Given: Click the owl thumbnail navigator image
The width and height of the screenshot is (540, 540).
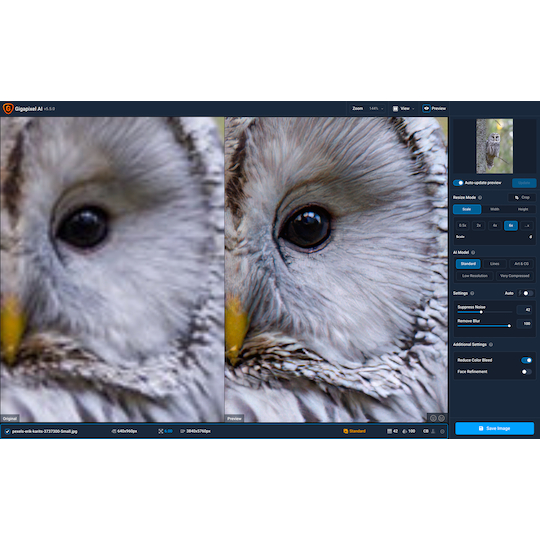Looking at the screenshot, I should [495, 146].
